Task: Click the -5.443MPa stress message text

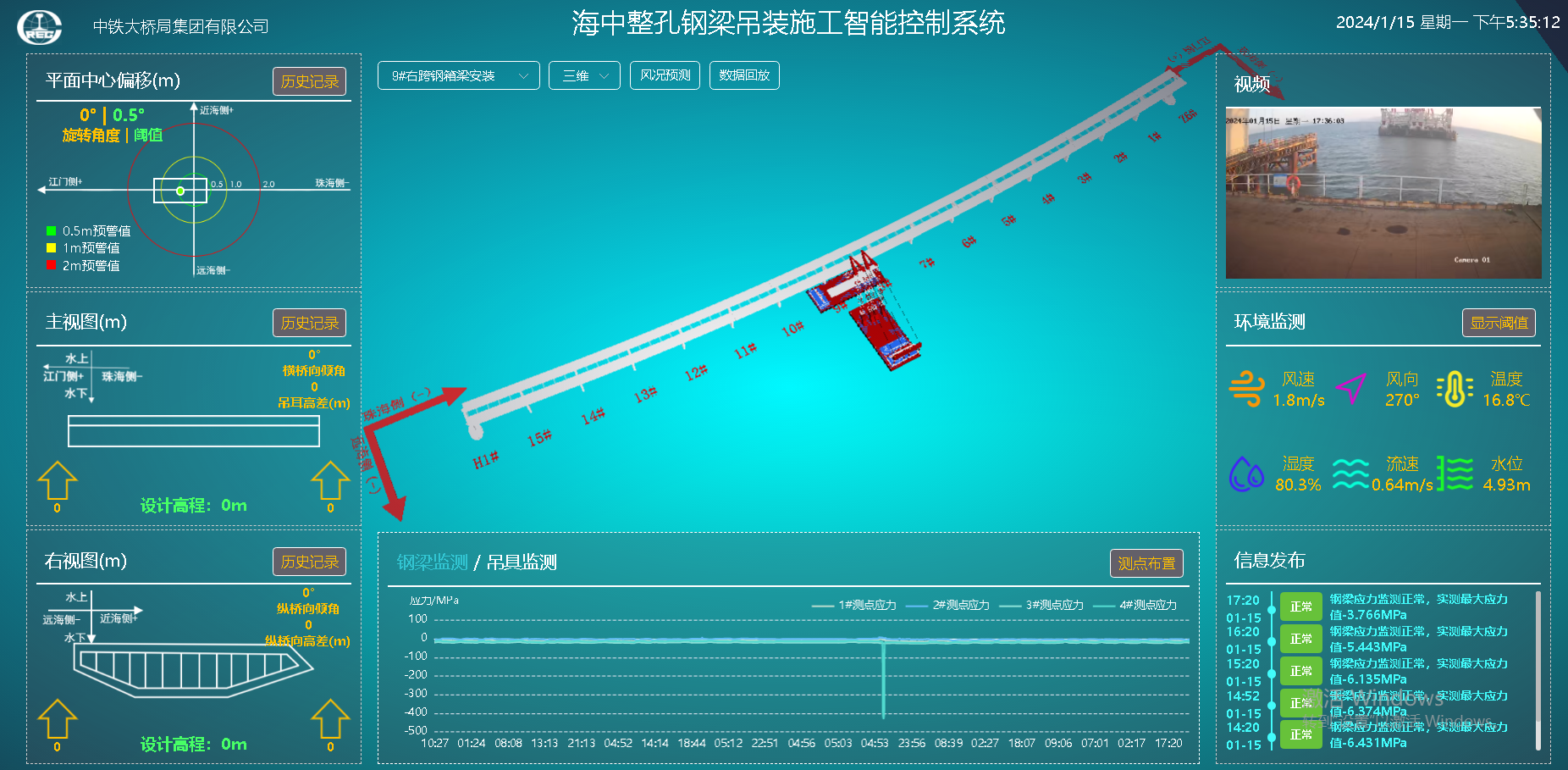Action: 1418,639
